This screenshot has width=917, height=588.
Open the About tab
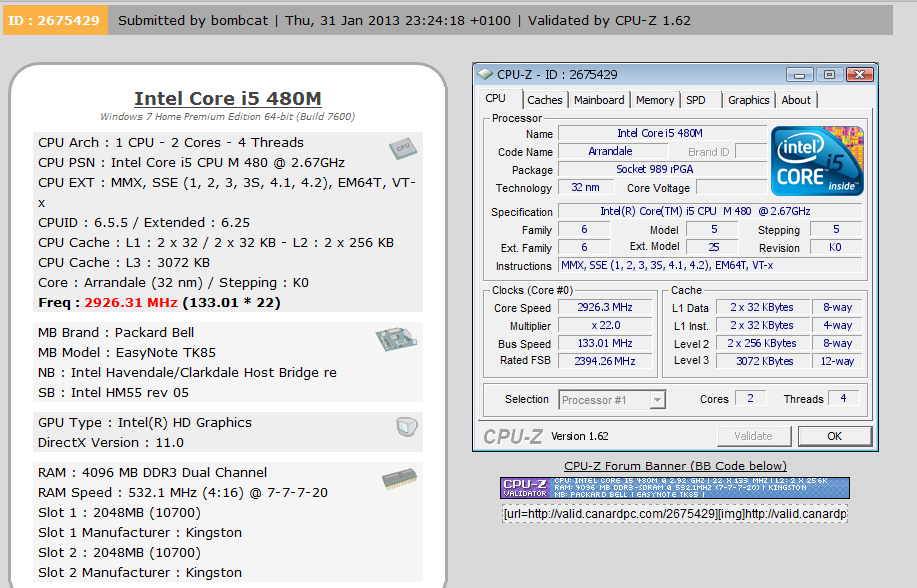point(796,100)
